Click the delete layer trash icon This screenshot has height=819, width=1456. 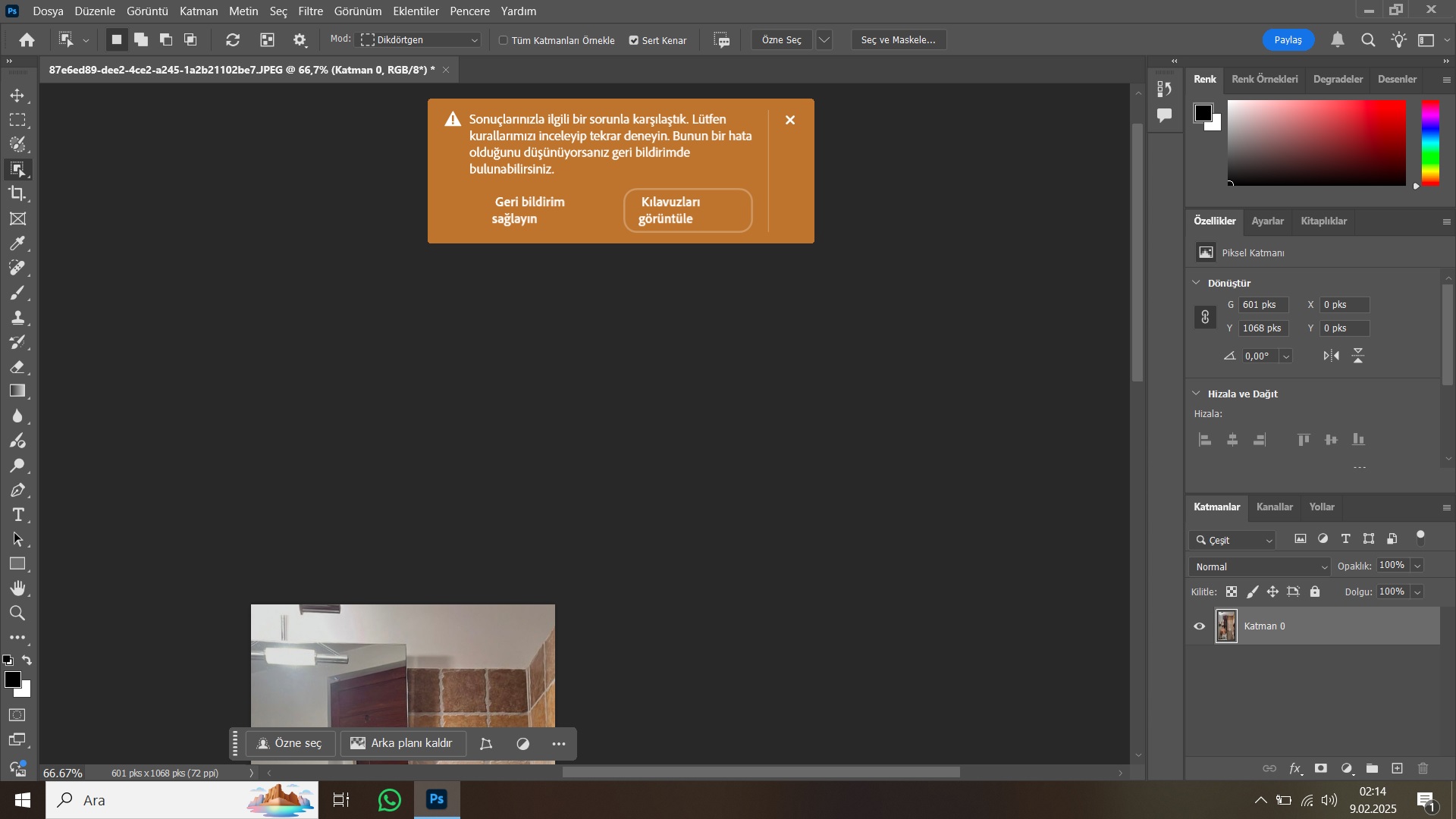point(1423,768)
